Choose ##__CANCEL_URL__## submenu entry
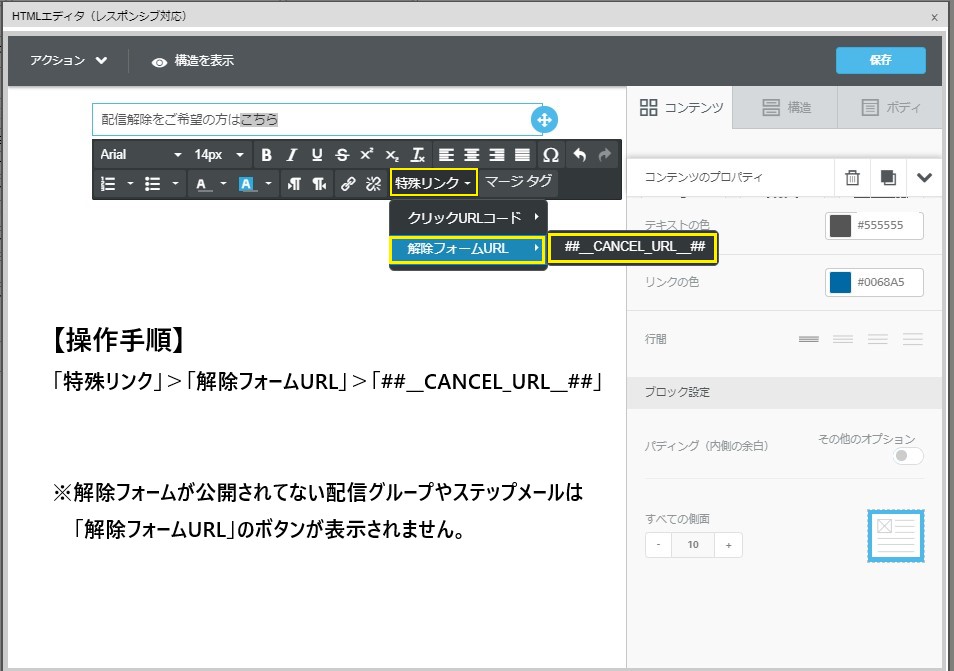 [x=633, y=247]
